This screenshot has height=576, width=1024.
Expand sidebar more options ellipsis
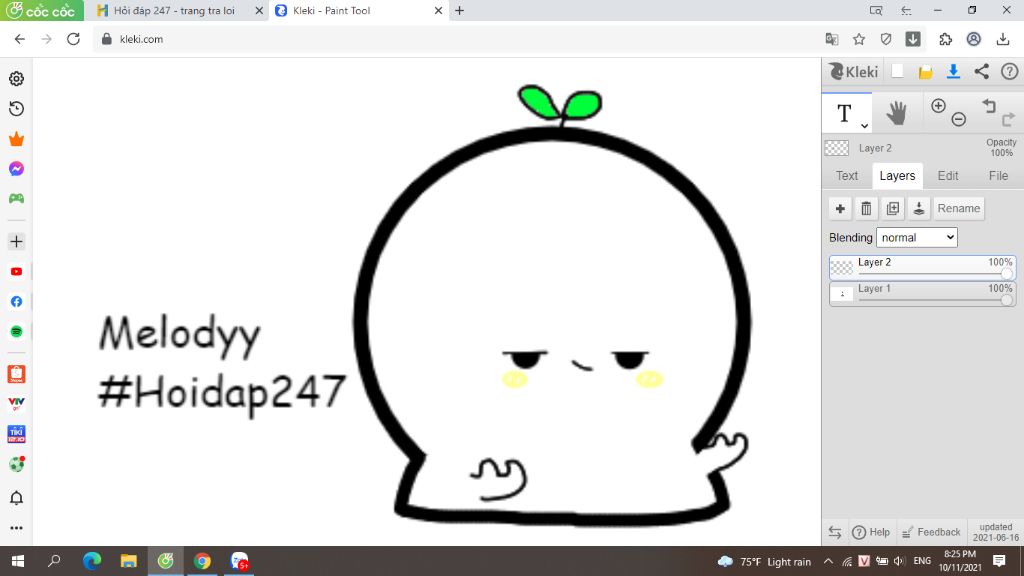coord(16,528)
